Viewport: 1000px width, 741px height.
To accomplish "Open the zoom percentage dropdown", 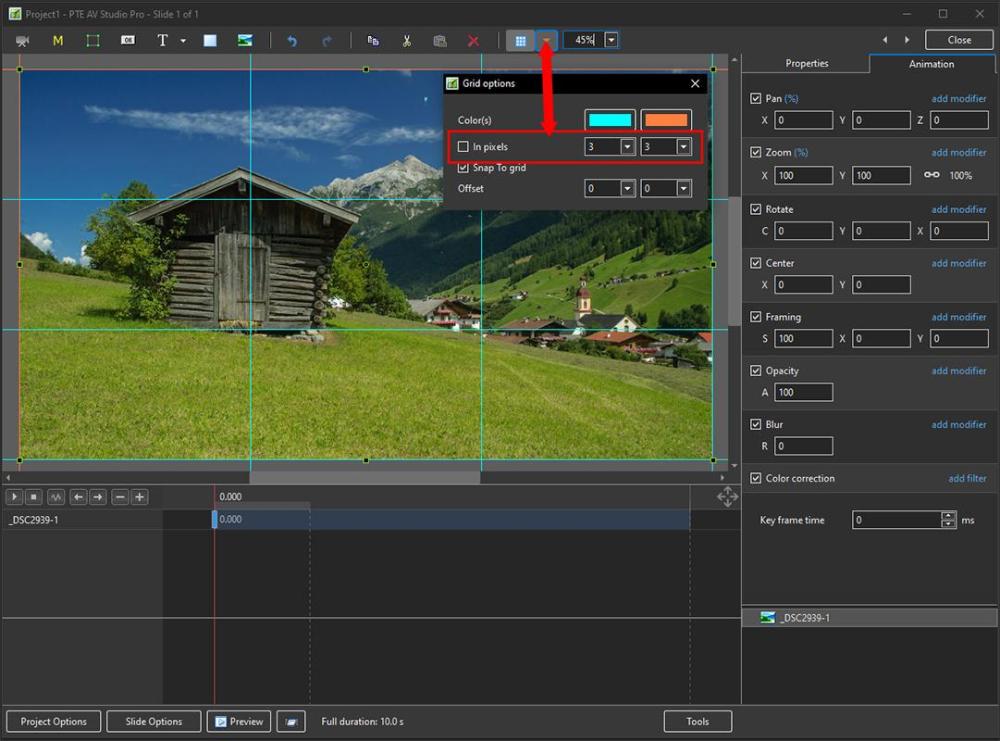I will coord(611,40).
